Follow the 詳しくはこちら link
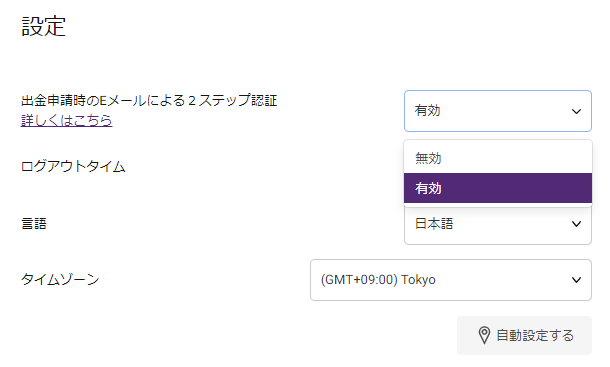This screenshot has width=610, height=367. click(x=67, y=120)
